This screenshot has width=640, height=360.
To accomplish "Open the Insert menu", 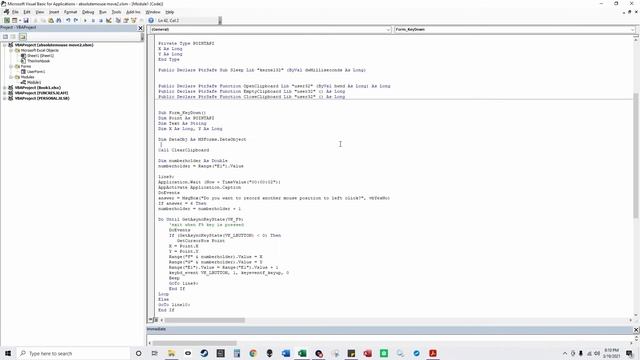I will 54,12.
